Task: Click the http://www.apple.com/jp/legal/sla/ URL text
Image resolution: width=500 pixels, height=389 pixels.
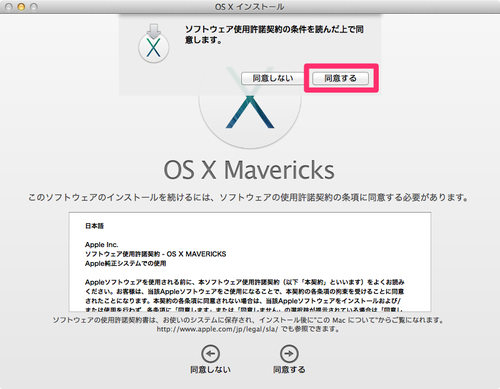Action: [217, 329]
